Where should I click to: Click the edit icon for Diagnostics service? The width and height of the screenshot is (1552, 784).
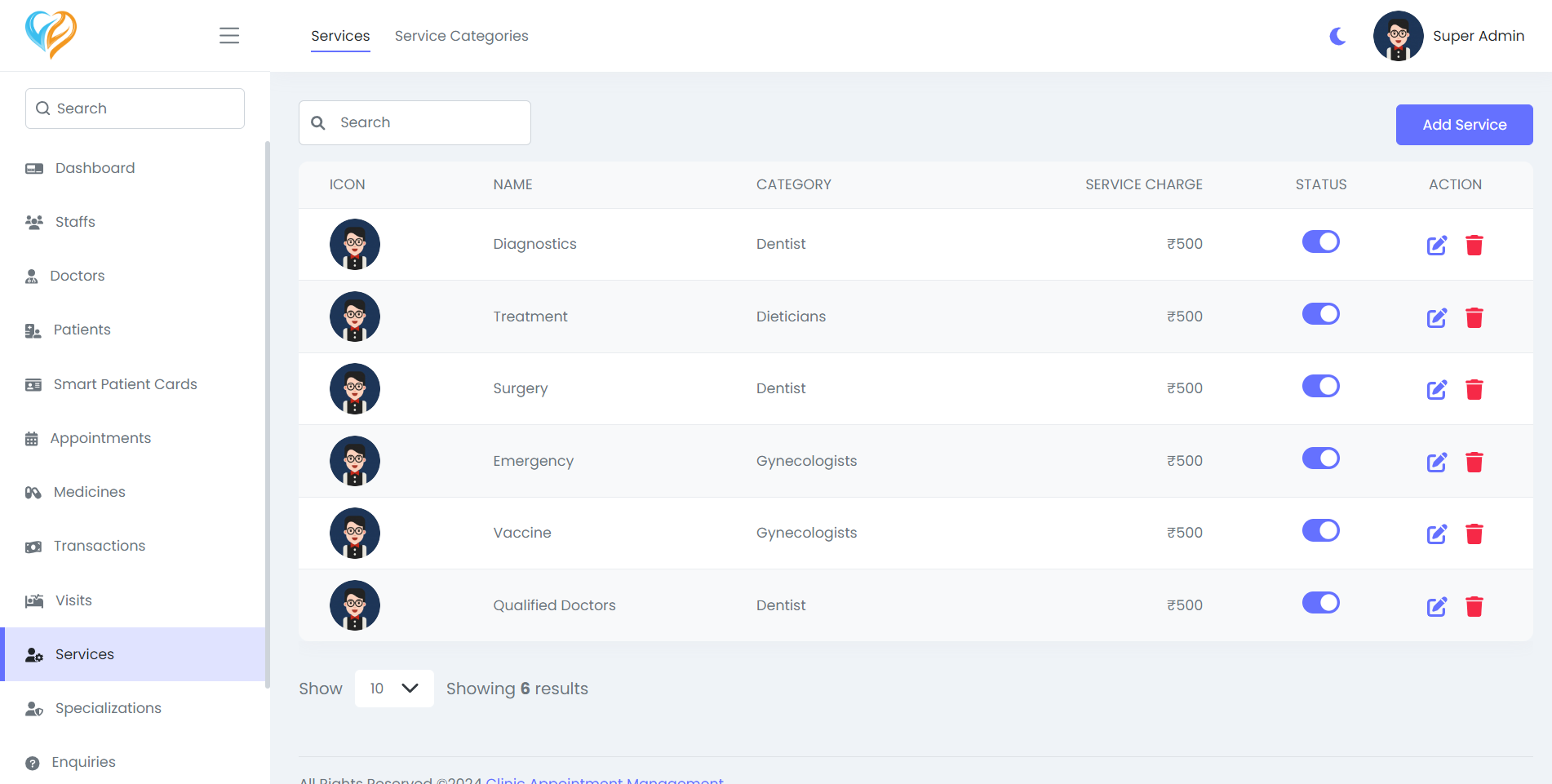pyautogui.click(x=1436, y=246)
